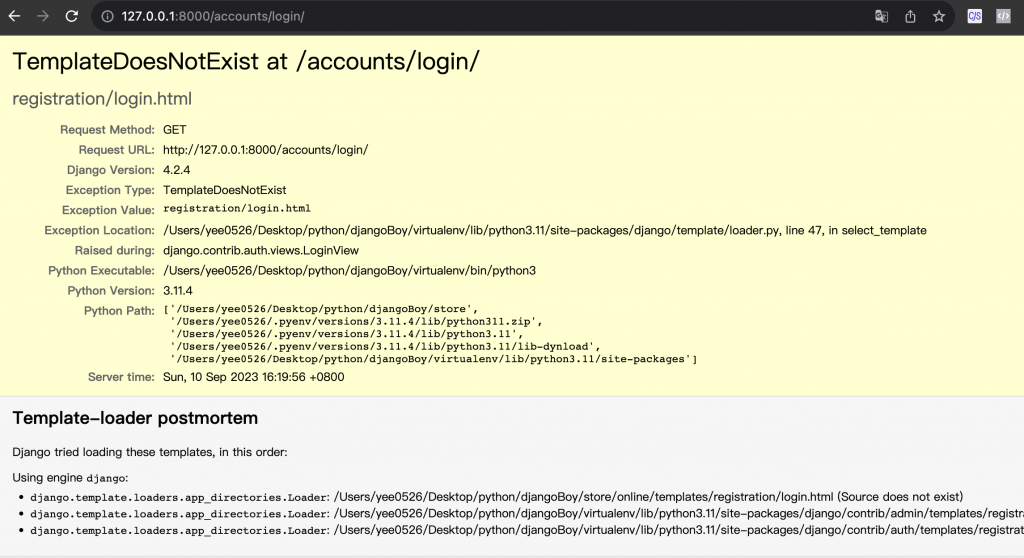
Task: Click the Python Path label
Action: pos(119,311)
